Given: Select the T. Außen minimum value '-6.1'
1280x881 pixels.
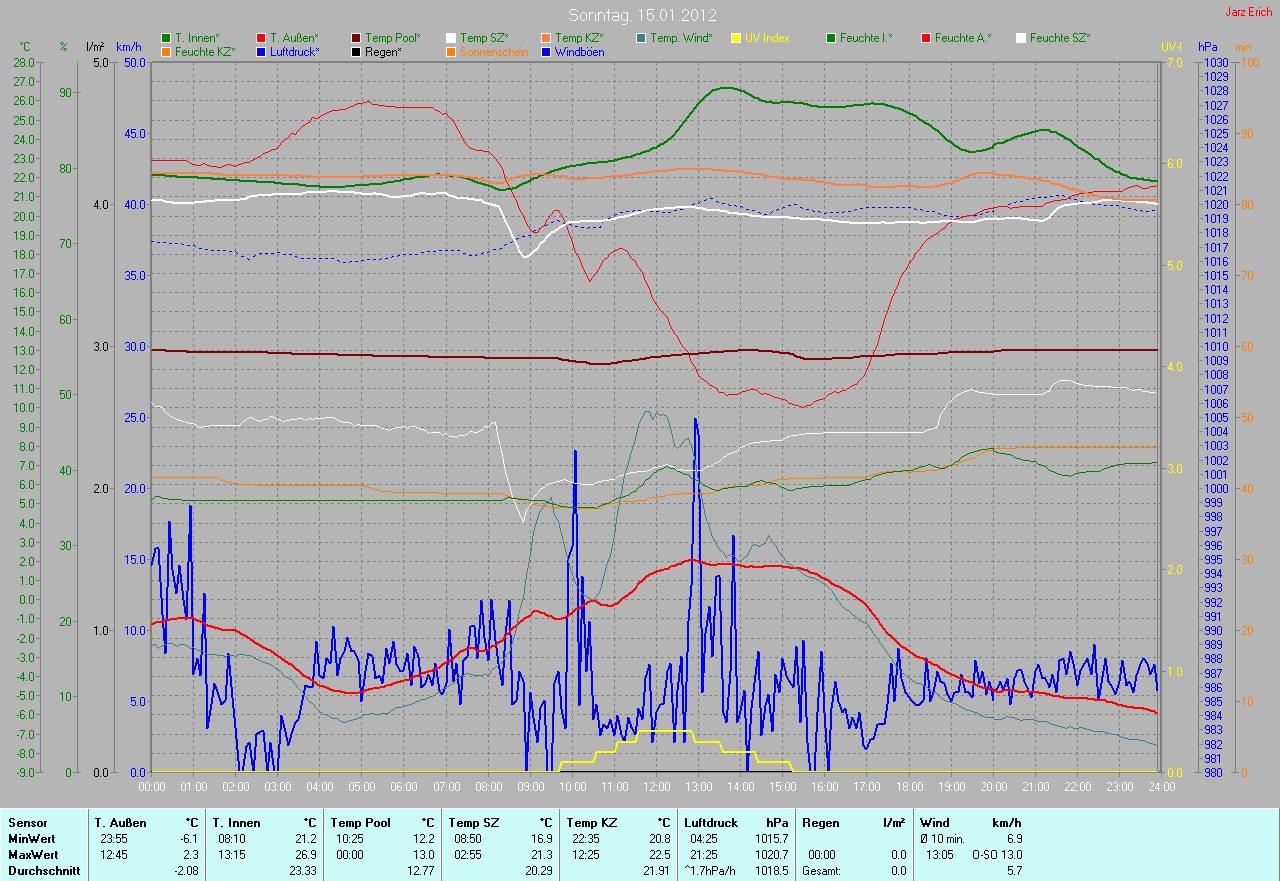Looking at the screenshot, I should [188, 839].
